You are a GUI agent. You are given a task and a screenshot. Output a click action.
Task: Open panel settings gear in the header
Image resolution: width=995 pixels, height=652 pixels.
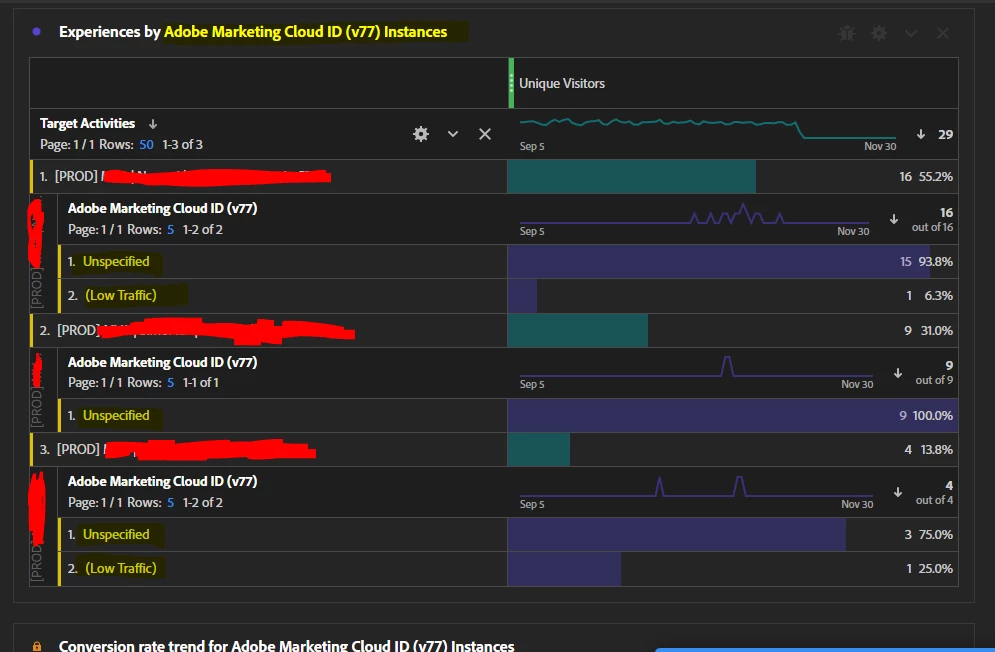[879, 33]
